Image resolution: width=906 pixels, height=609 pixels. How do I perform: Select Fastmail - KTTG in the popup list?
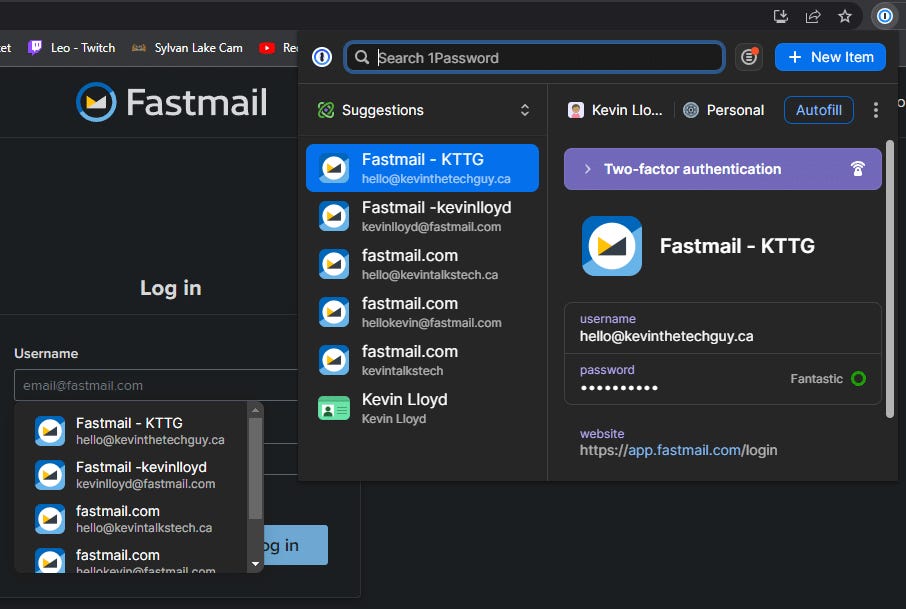click(422, 168)
